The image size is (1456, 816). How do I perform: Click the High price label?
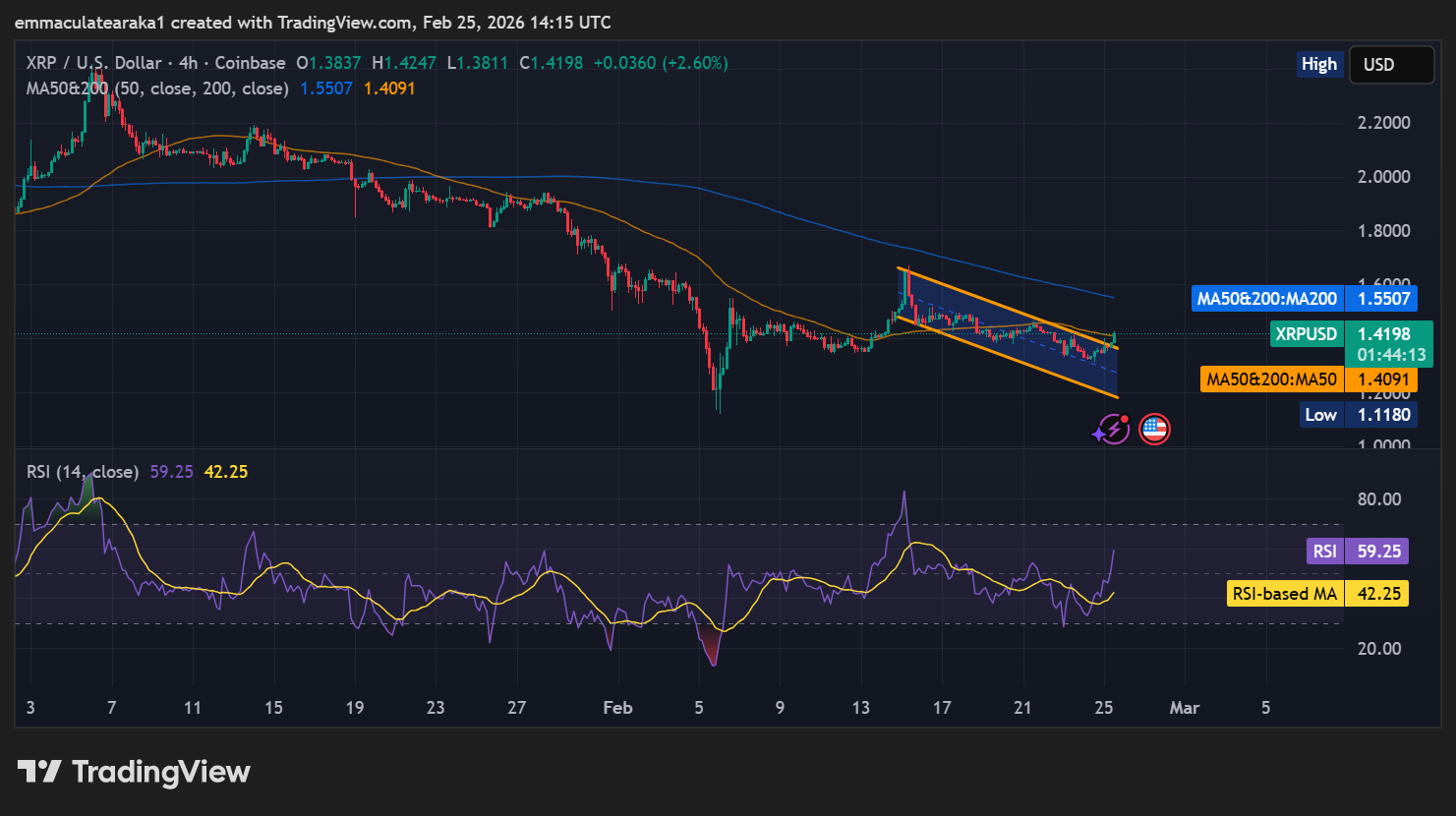(1318, 65)
